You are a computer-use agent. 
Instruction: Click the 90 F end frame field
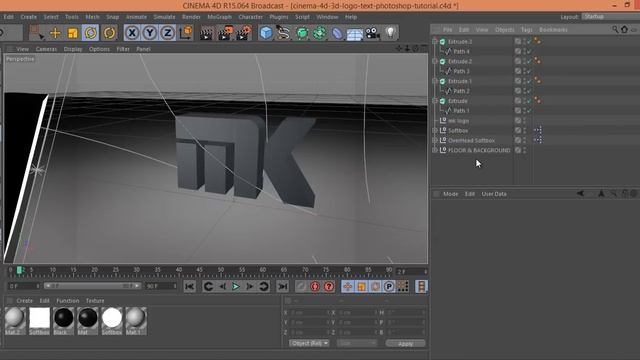click(161, 287)
